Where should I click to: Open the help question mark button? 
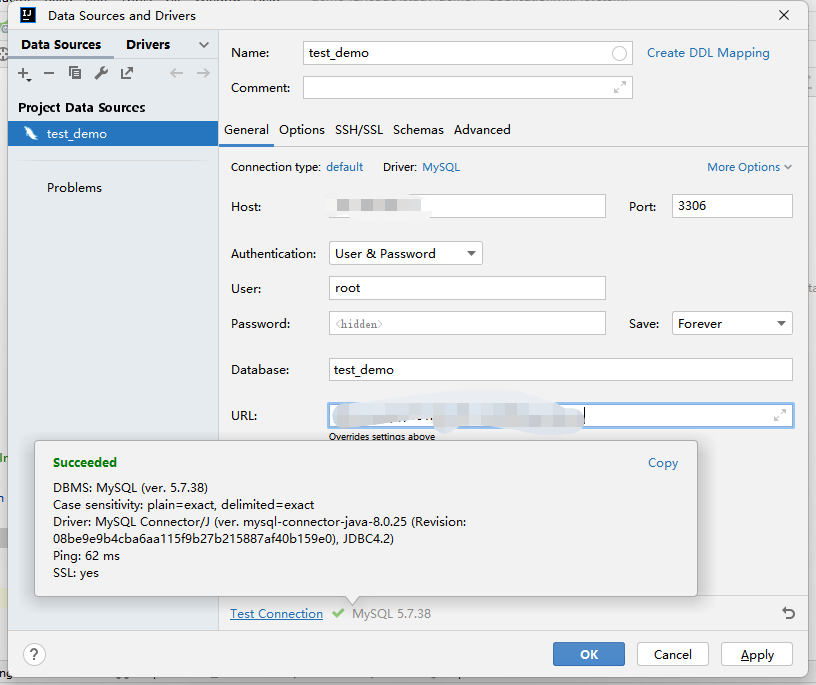click(x=34, y=654)
